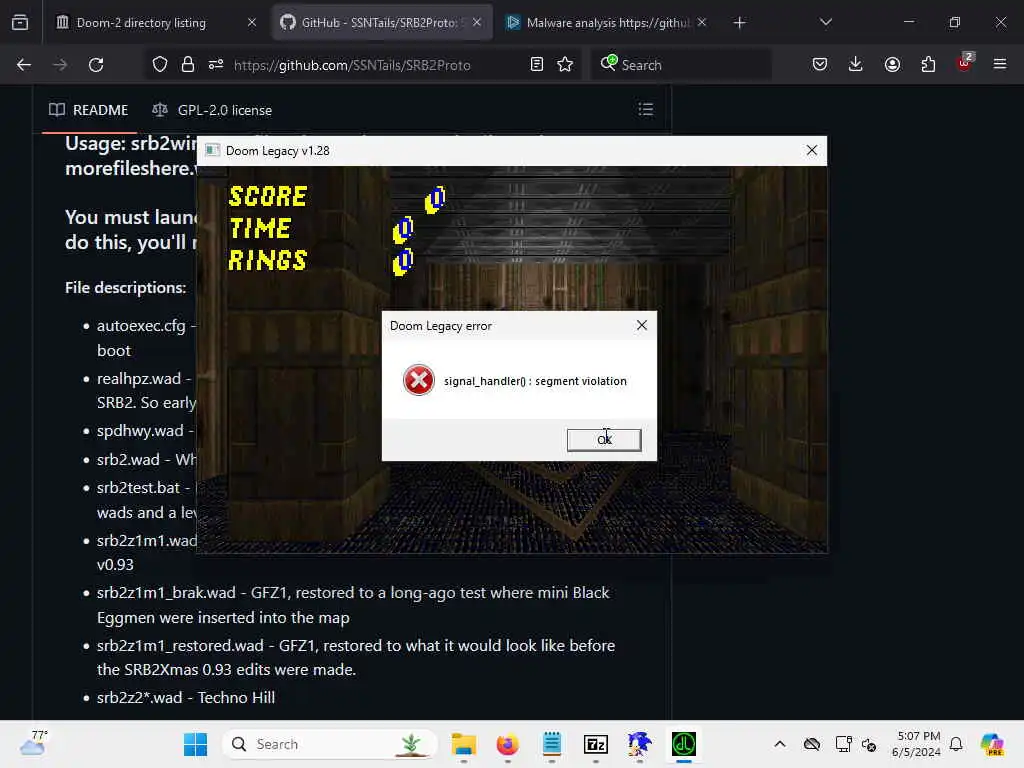Click 'srb2z2*.wad - Techno Hill' entry

point(185,698)
